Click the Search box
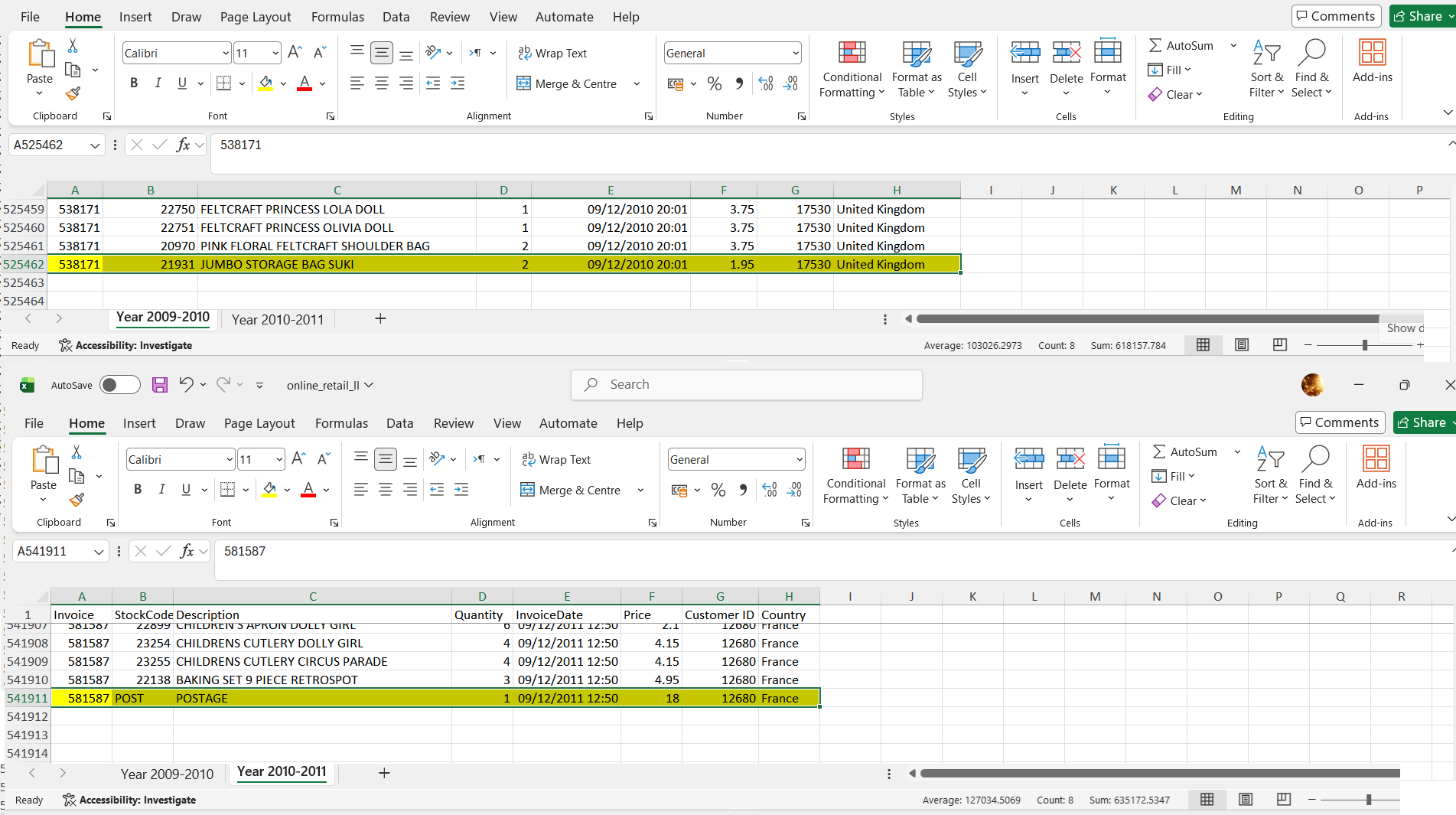 (746, 384)
